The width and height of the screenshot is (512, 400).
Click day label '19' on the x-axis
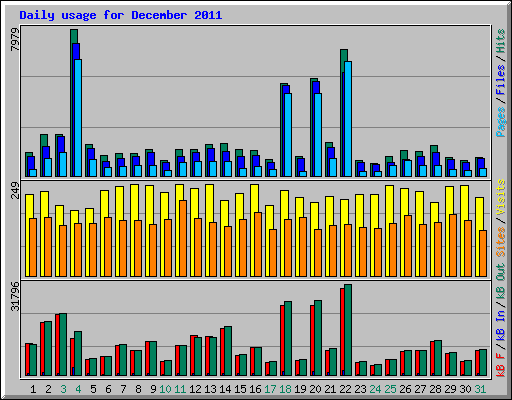pyautogui.click(x=300, y=389)
